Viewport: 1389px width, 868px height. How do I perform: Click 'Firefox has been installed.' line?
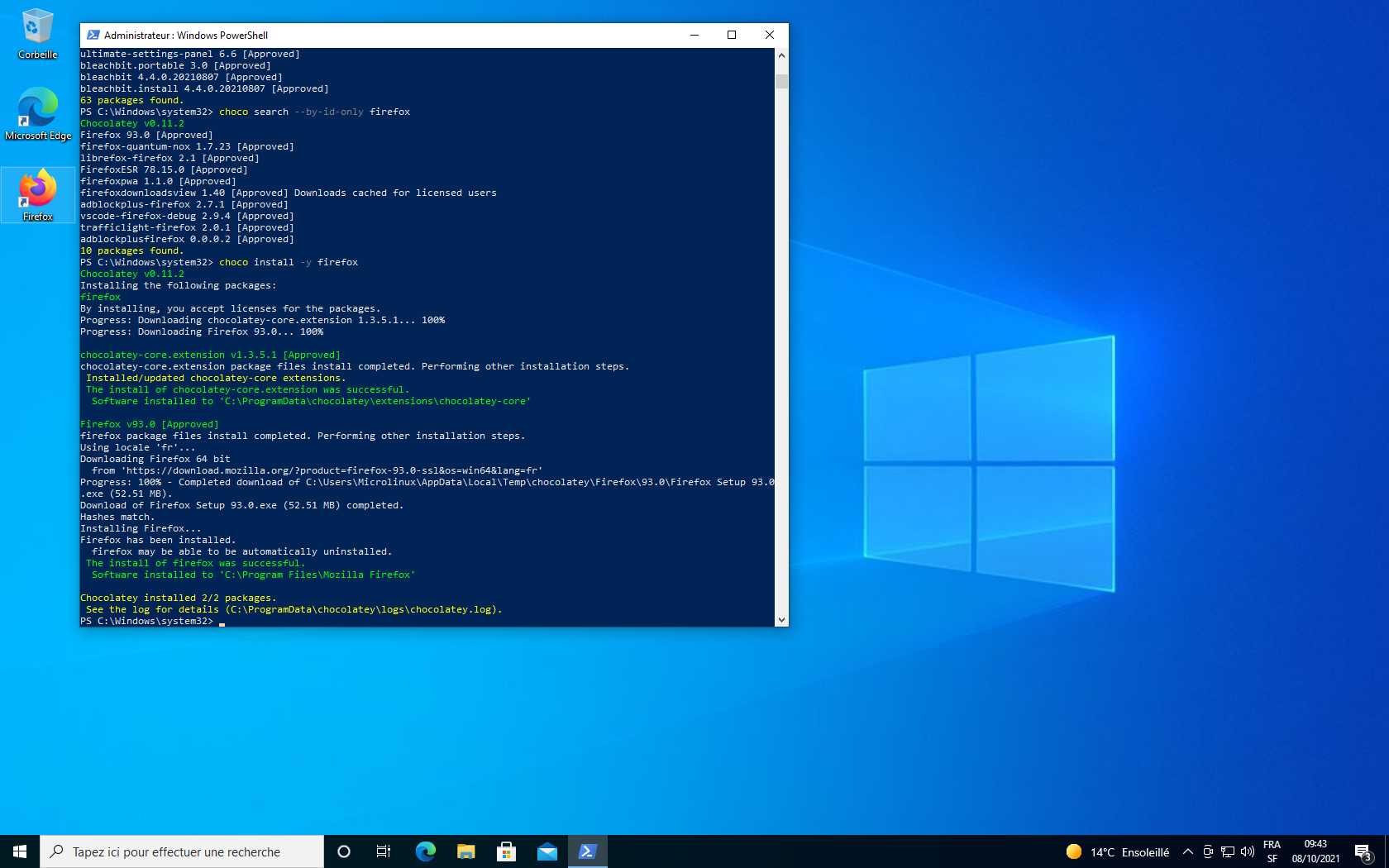click(x=158, y=540)
